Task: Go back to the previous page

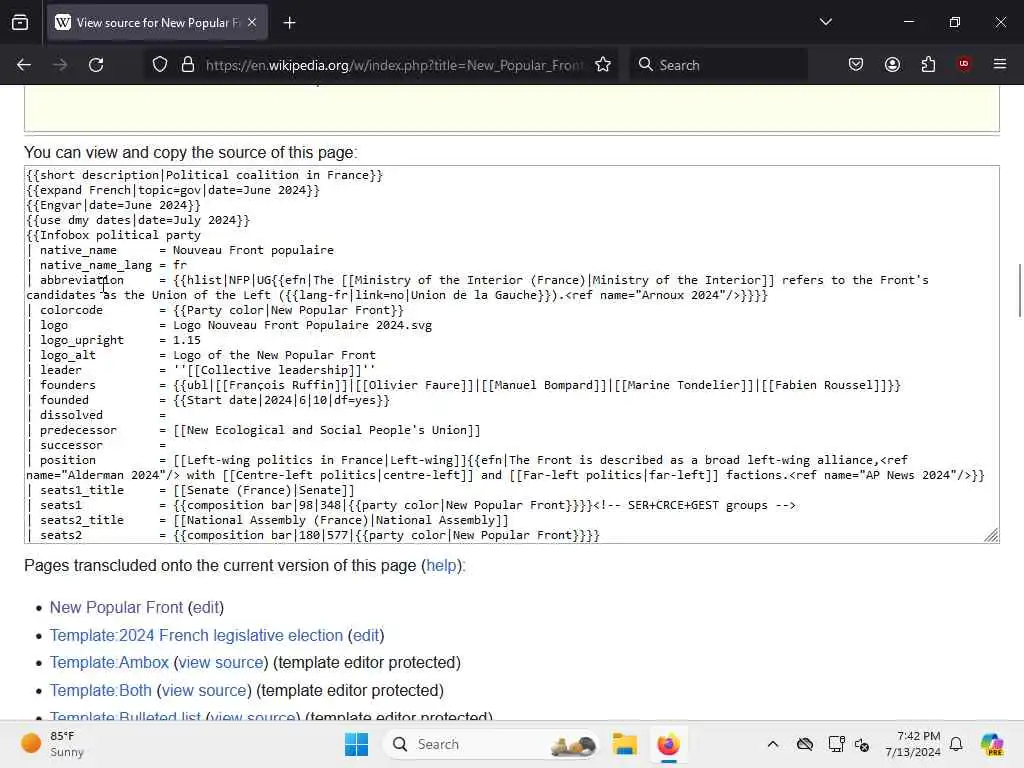Action: [x=24, y=65]
